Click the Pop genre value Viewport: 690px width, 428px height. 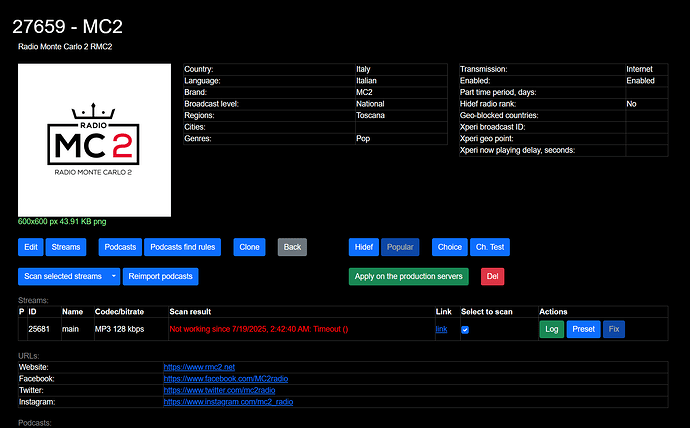363,139
